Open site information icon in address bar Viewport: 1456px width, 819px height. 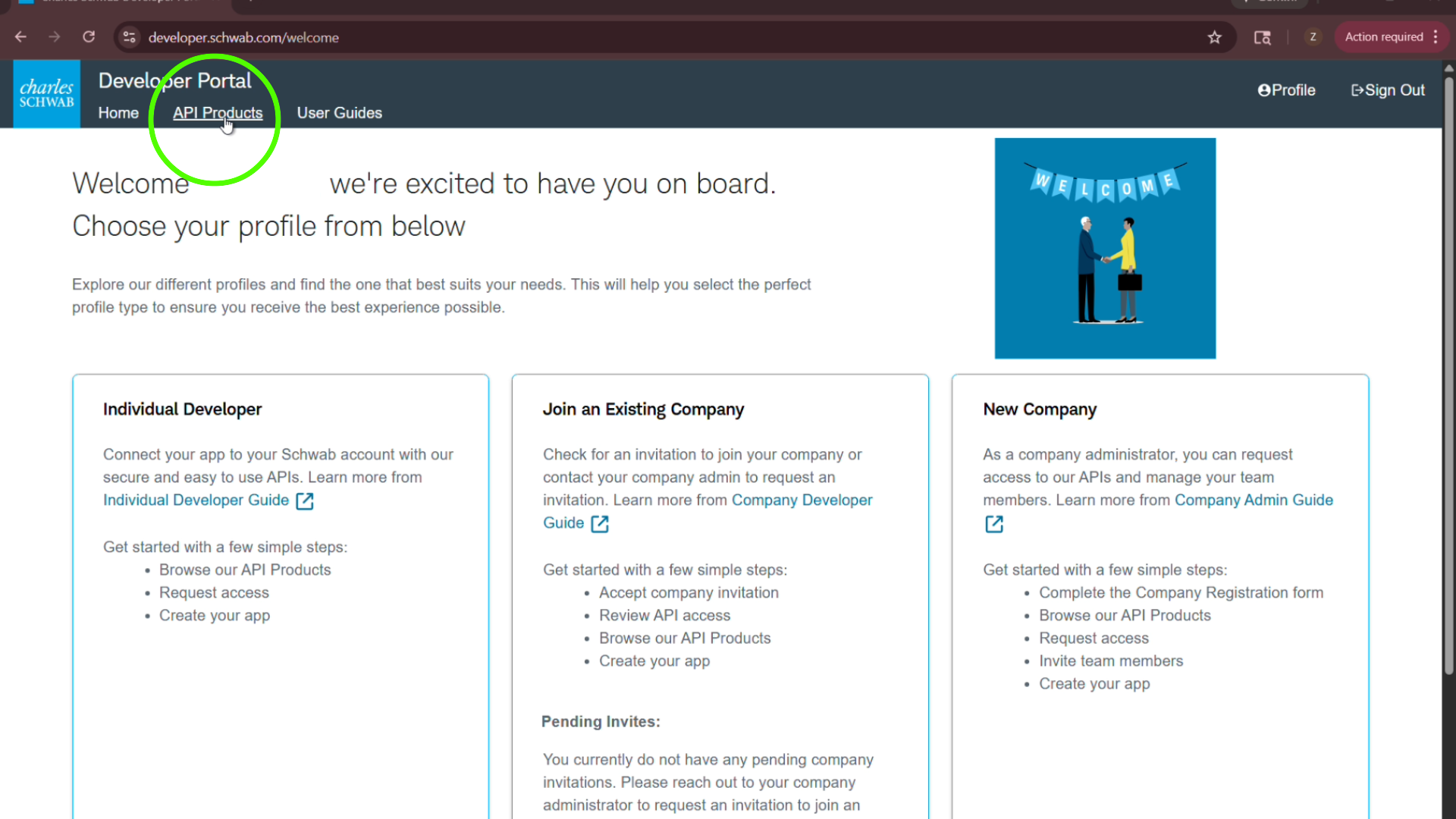[x=130, y=37]
